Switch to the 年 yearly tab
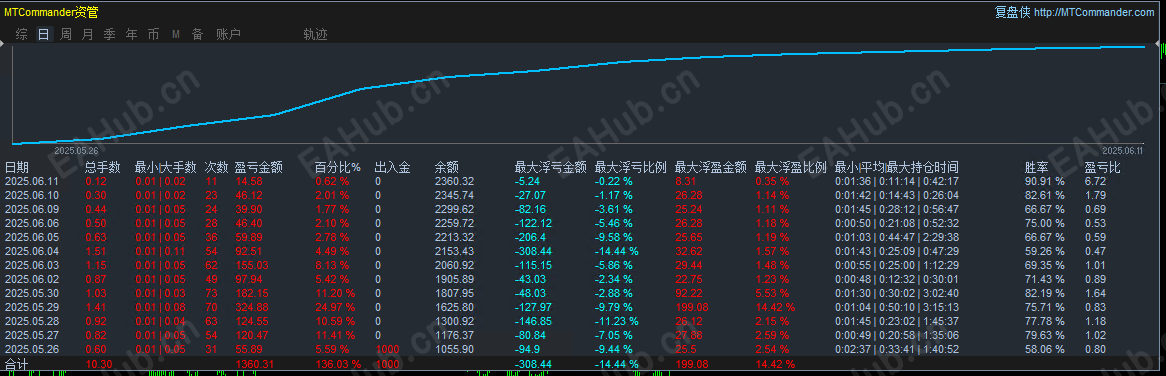 [132, 34]
